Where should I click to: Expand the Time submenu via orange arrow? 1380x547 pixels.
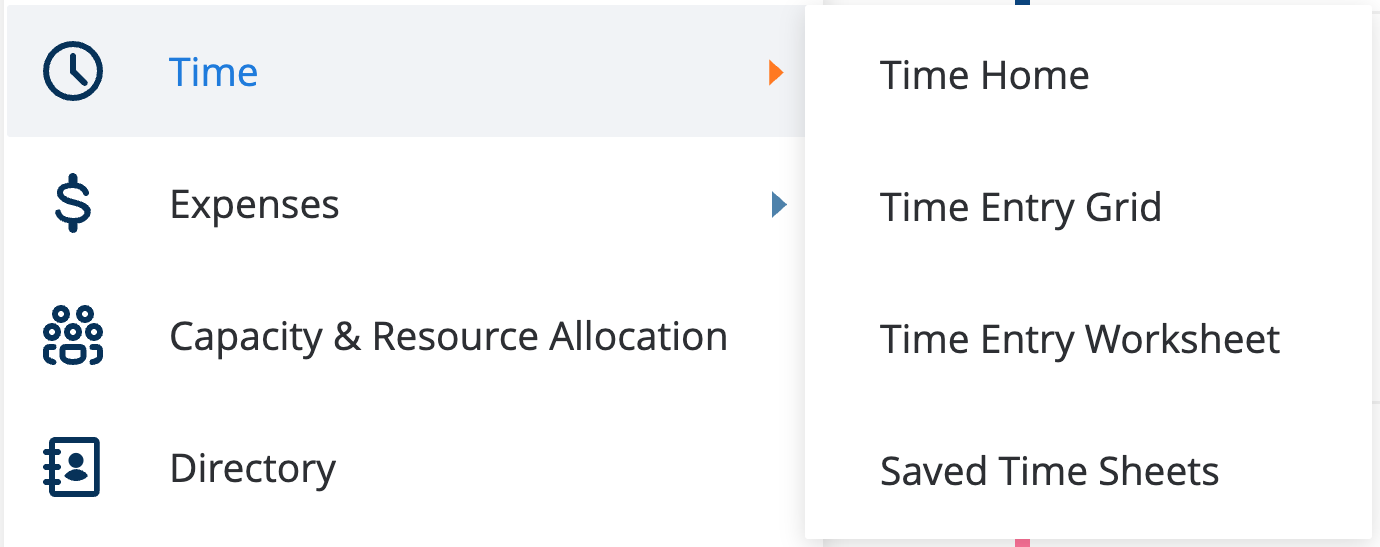[776, 72]
